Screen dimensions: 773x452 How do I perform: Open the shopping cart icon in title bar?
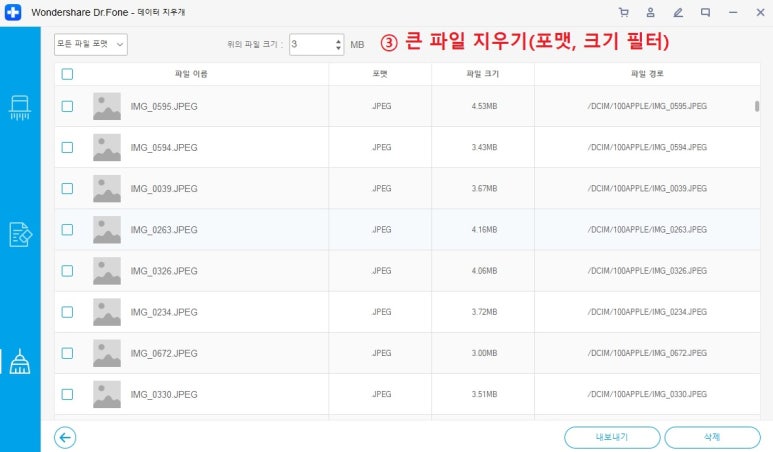point(624,12)
